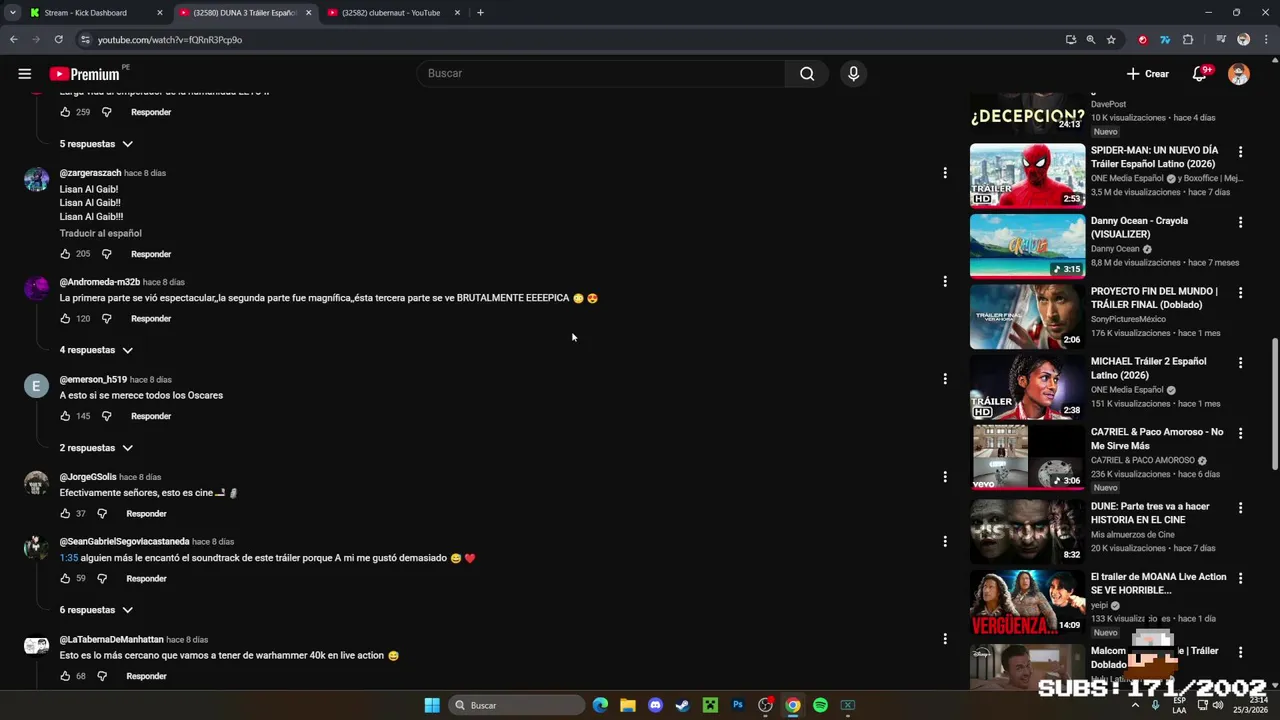Jump to the 1:35 timestamp link
Screen dimensions: 1280x720
click(68, 558)
